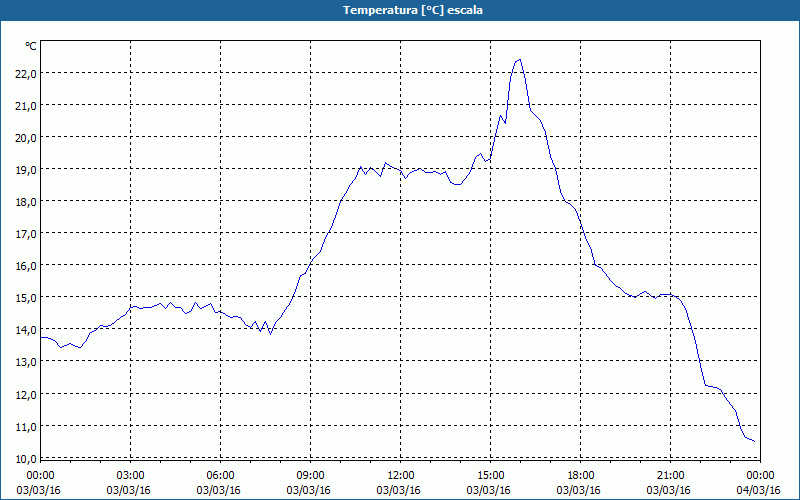Viewport: 800px width, 500px height.
Task: Select the 13,0 temperature label
Action: tap(27, 362)
